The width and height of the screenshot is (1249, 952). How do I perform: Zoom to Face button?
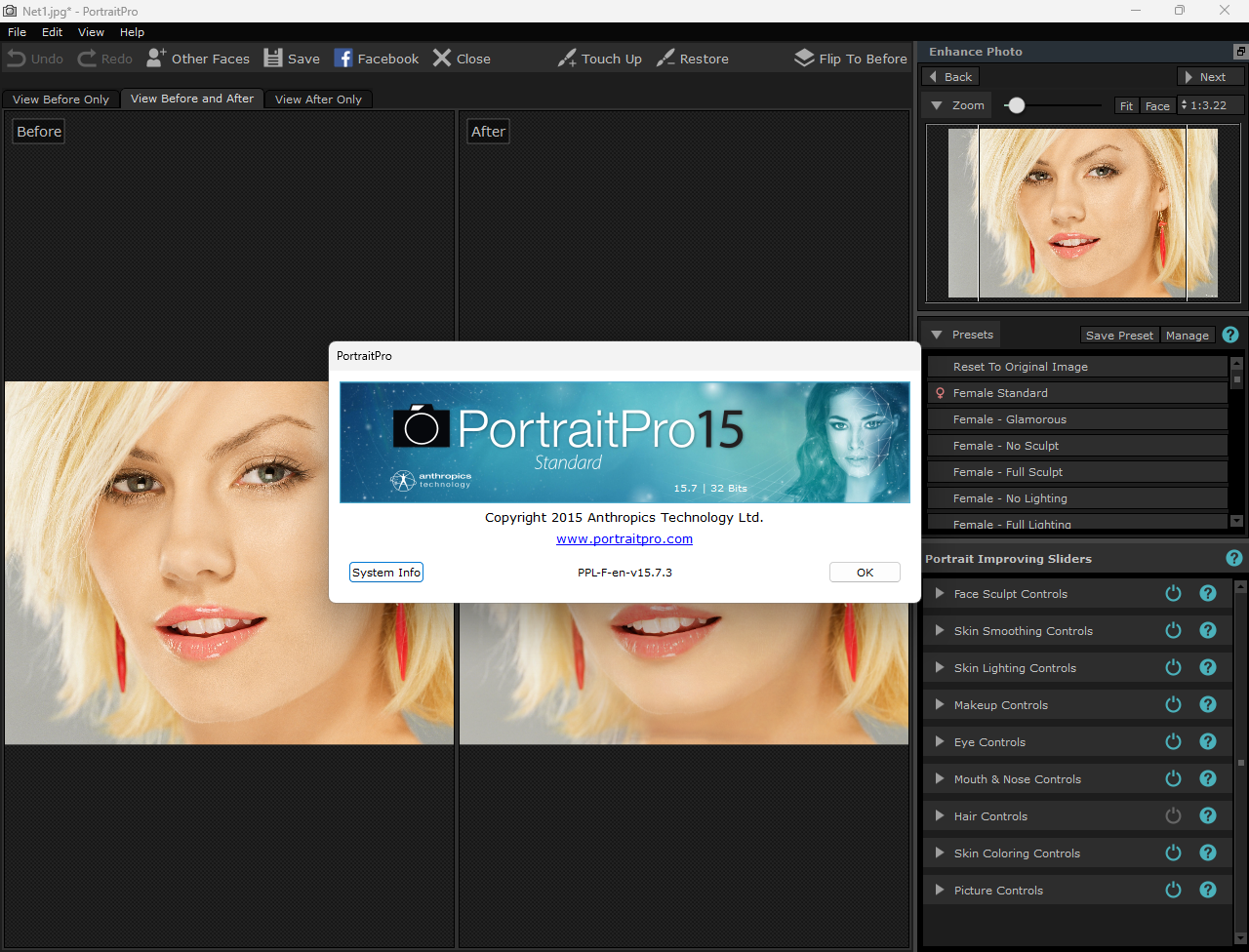click(1157, 106)
